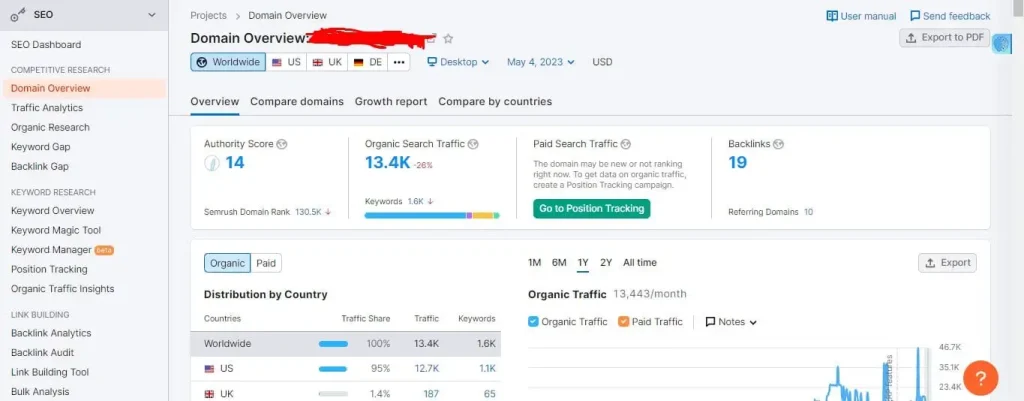Open Position Tracking in sidebar
This screenshot has width=1024, height=401.
tap(49, 269)
